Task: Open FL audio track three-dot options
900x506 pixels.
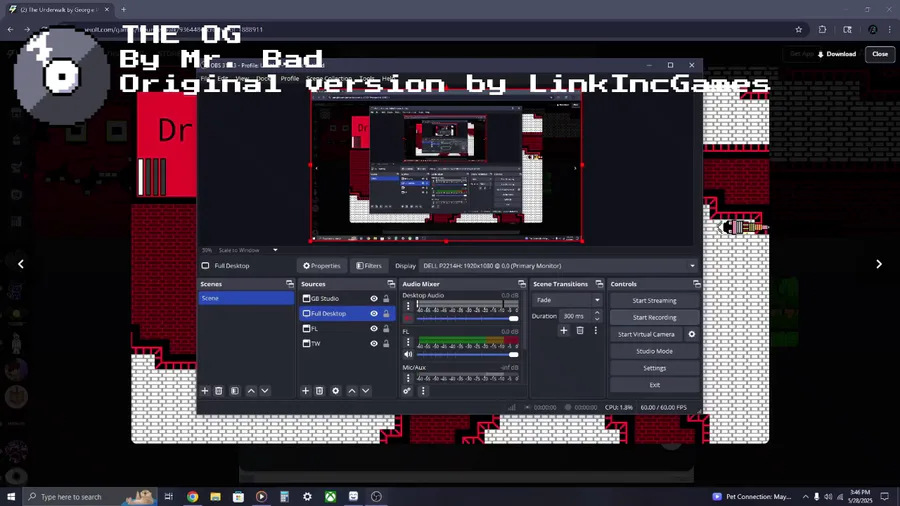Action: 408,342
